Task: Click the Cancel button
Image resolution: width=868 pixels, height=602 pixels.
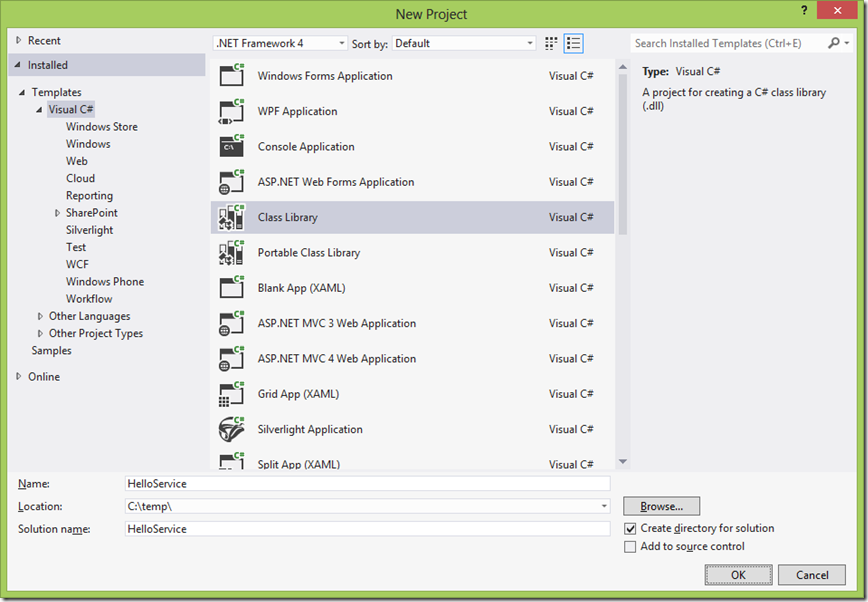Action: (x=812, y=575)
